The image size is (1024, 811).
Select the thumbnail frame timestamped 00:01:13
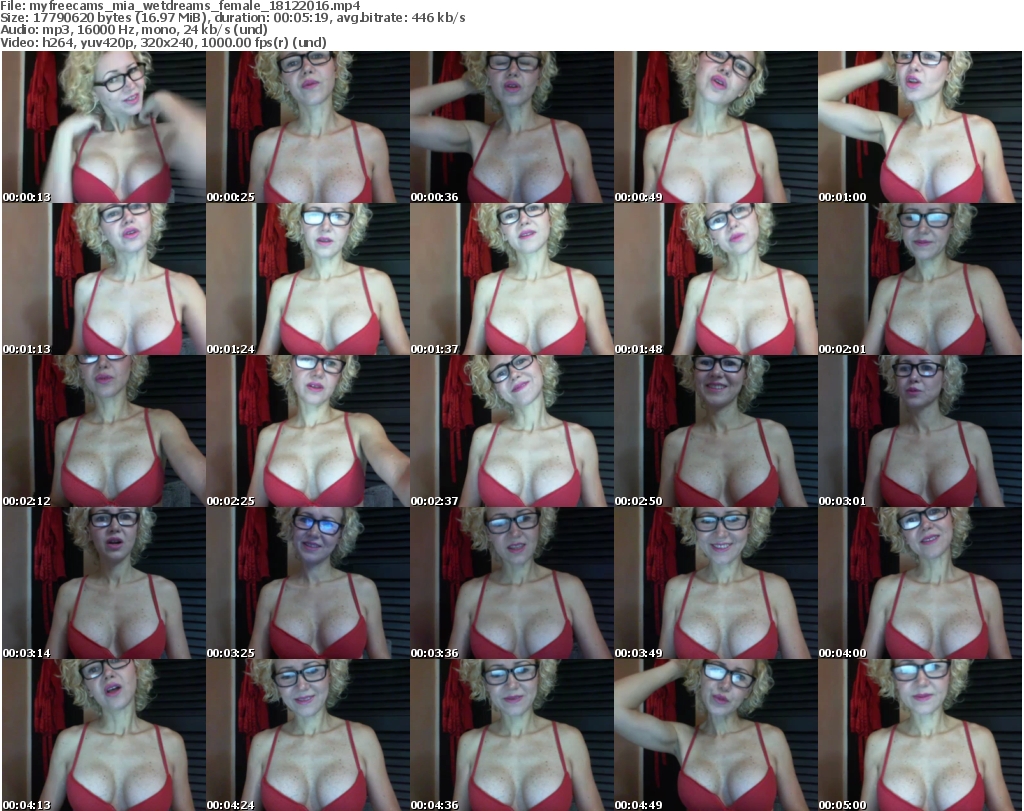pos(104,279)
